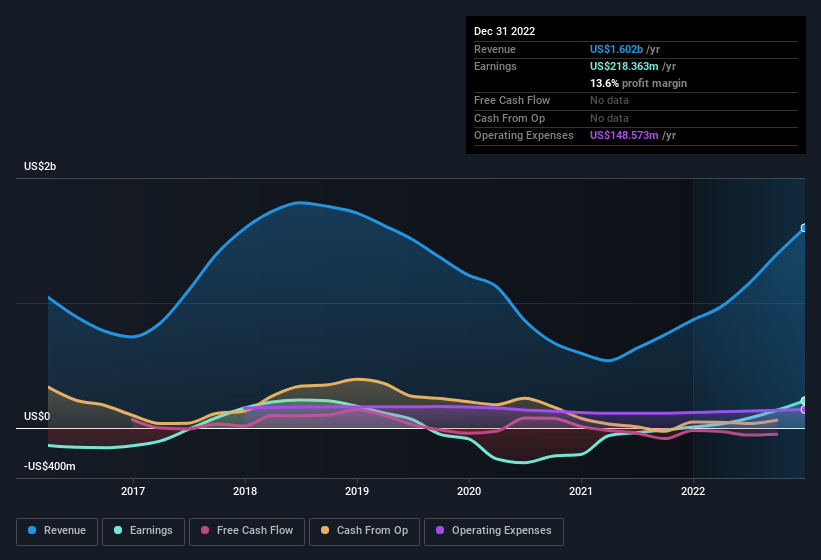This screenshot has height=560, width=821.
Task: Toggle the Free Cash Flow legend button
Action: pos(247,531)
